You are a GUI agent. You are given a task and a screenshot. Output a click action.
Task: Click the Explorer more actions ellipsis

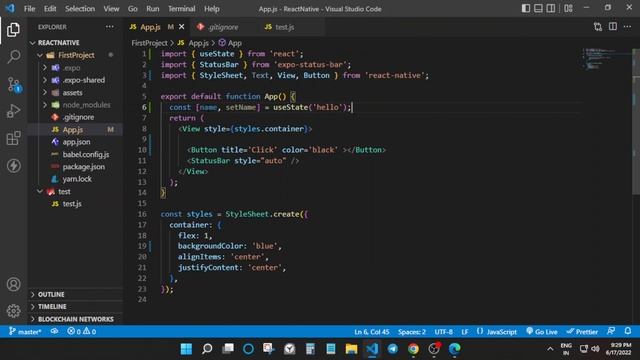pos(110,27)
